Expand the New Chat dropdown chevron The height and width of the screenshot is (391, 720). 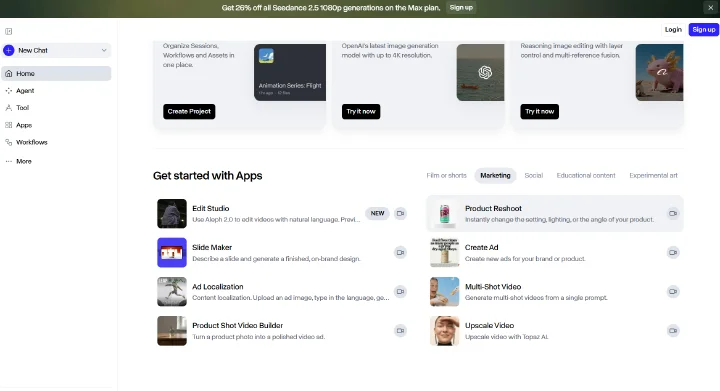tap(104, 50)
